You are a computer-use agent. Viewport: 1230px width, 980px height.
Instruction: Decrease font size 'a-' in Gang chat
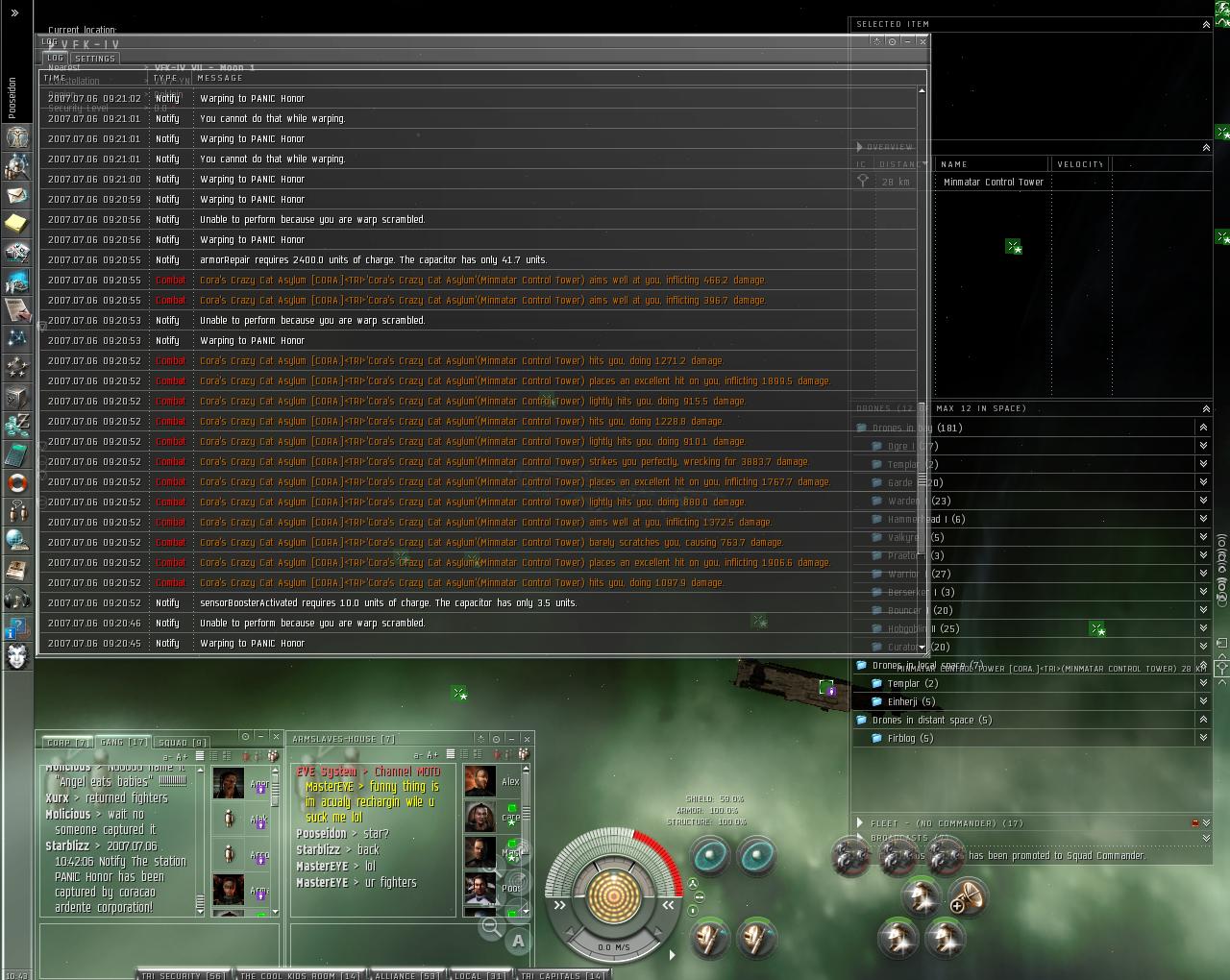[167, 756]
